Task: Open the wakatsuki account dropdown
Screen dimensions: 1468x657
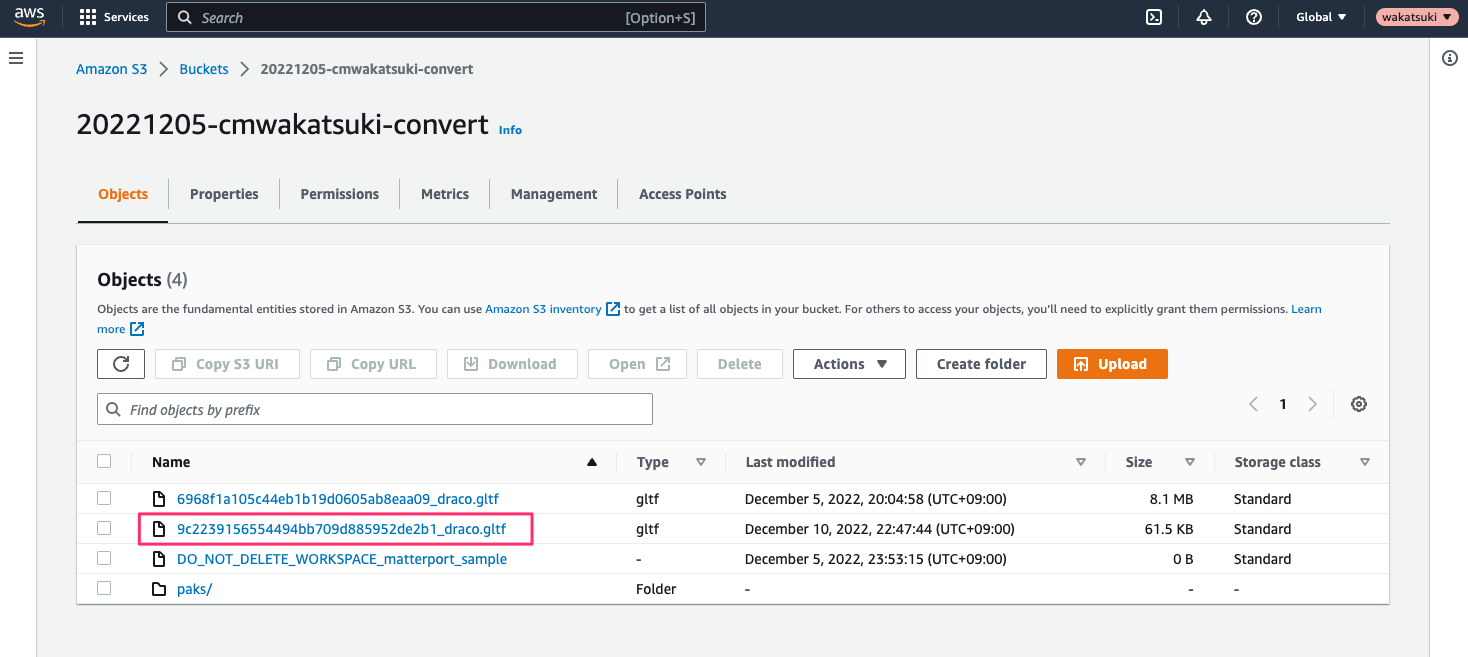Action: (x=1417, y=17)
